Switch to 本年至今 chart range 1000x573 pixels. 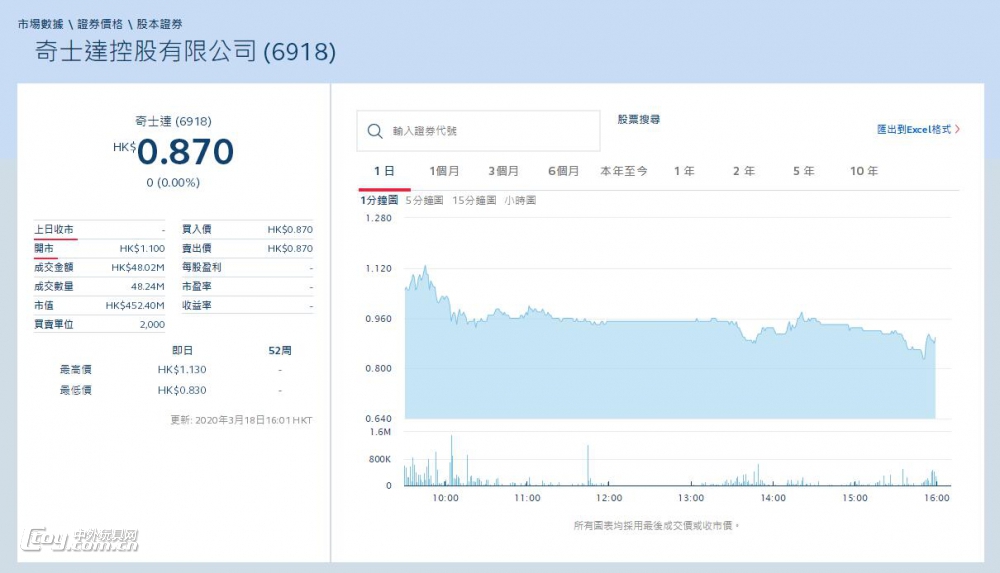click(624, 171)
